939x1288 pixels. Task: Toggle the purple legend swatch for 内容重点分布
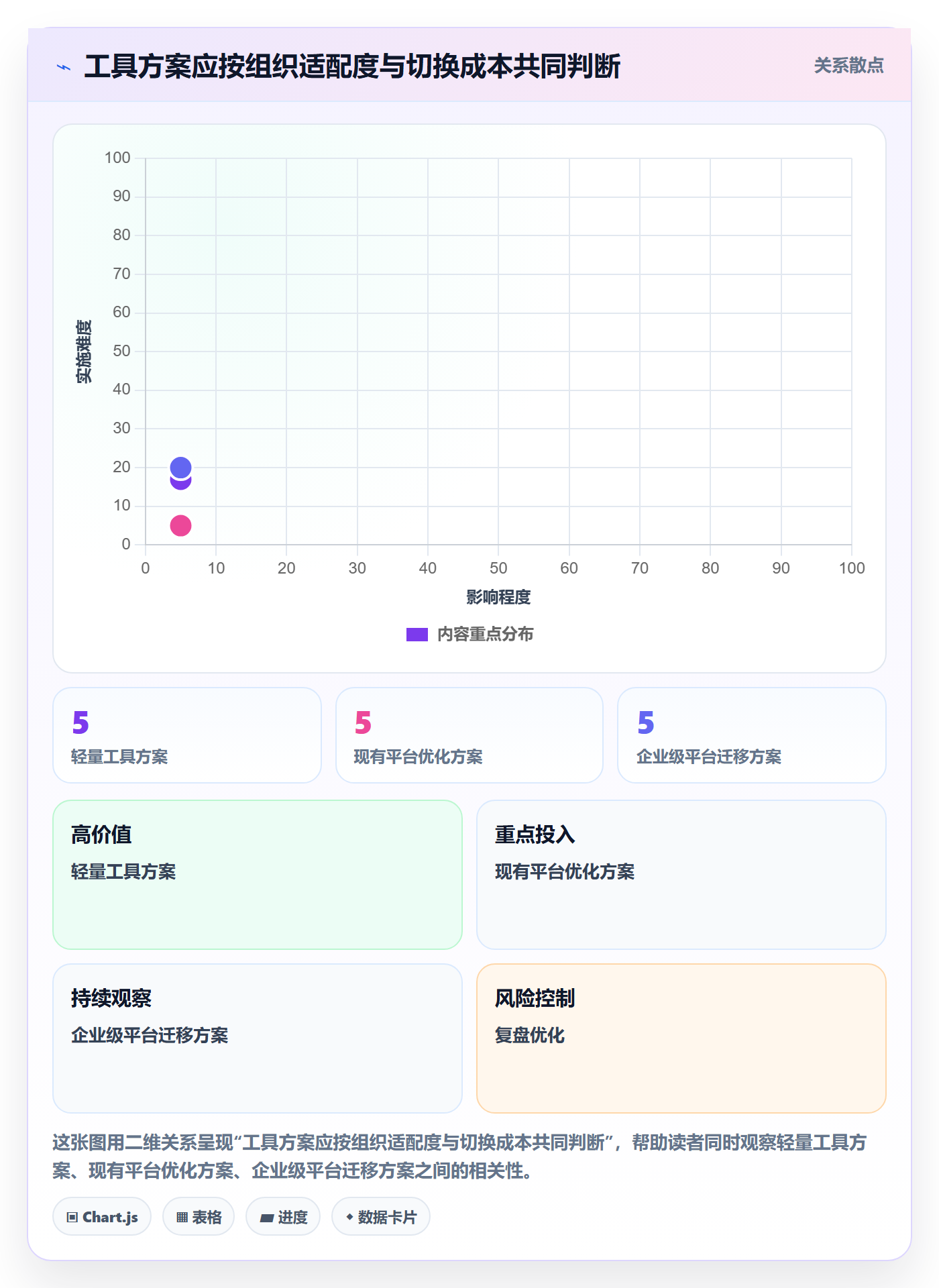pyautogui.click(x=417, y=635)
